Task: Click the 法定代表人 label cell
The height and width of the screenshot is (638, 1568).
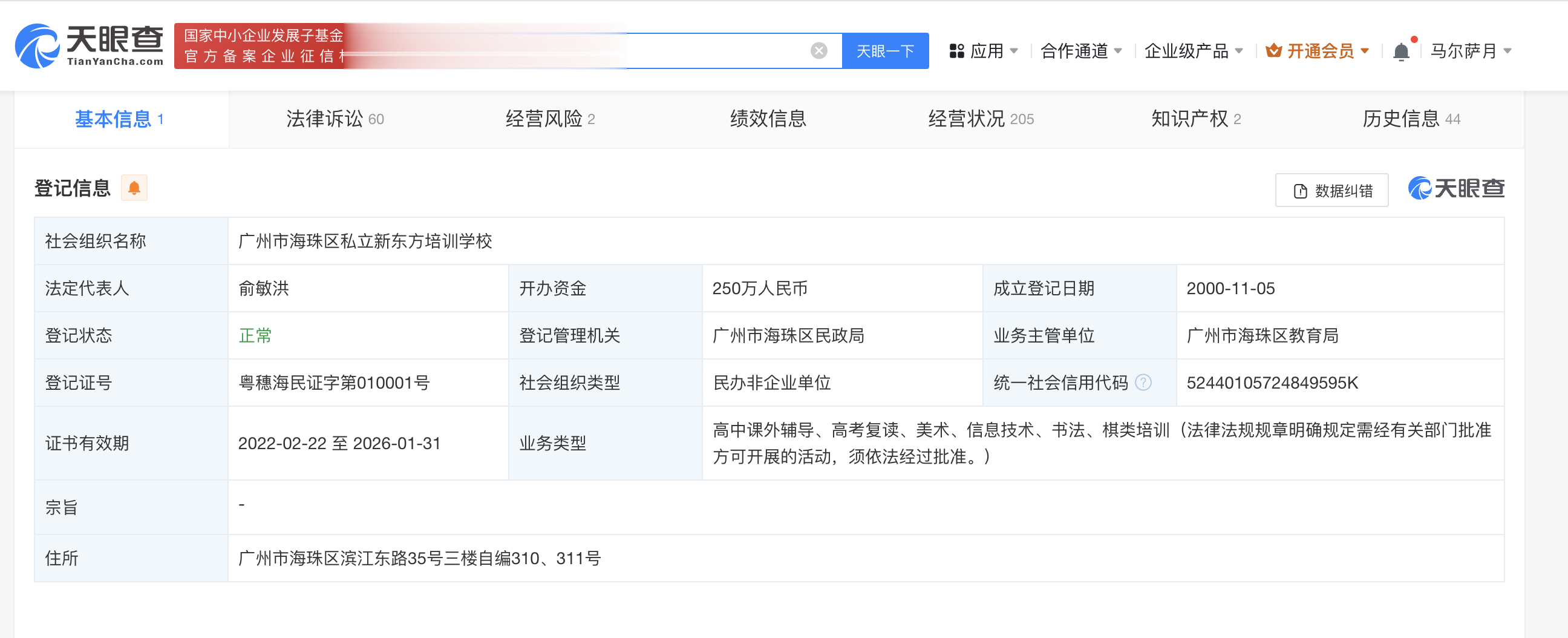Action: pos(131,288)
